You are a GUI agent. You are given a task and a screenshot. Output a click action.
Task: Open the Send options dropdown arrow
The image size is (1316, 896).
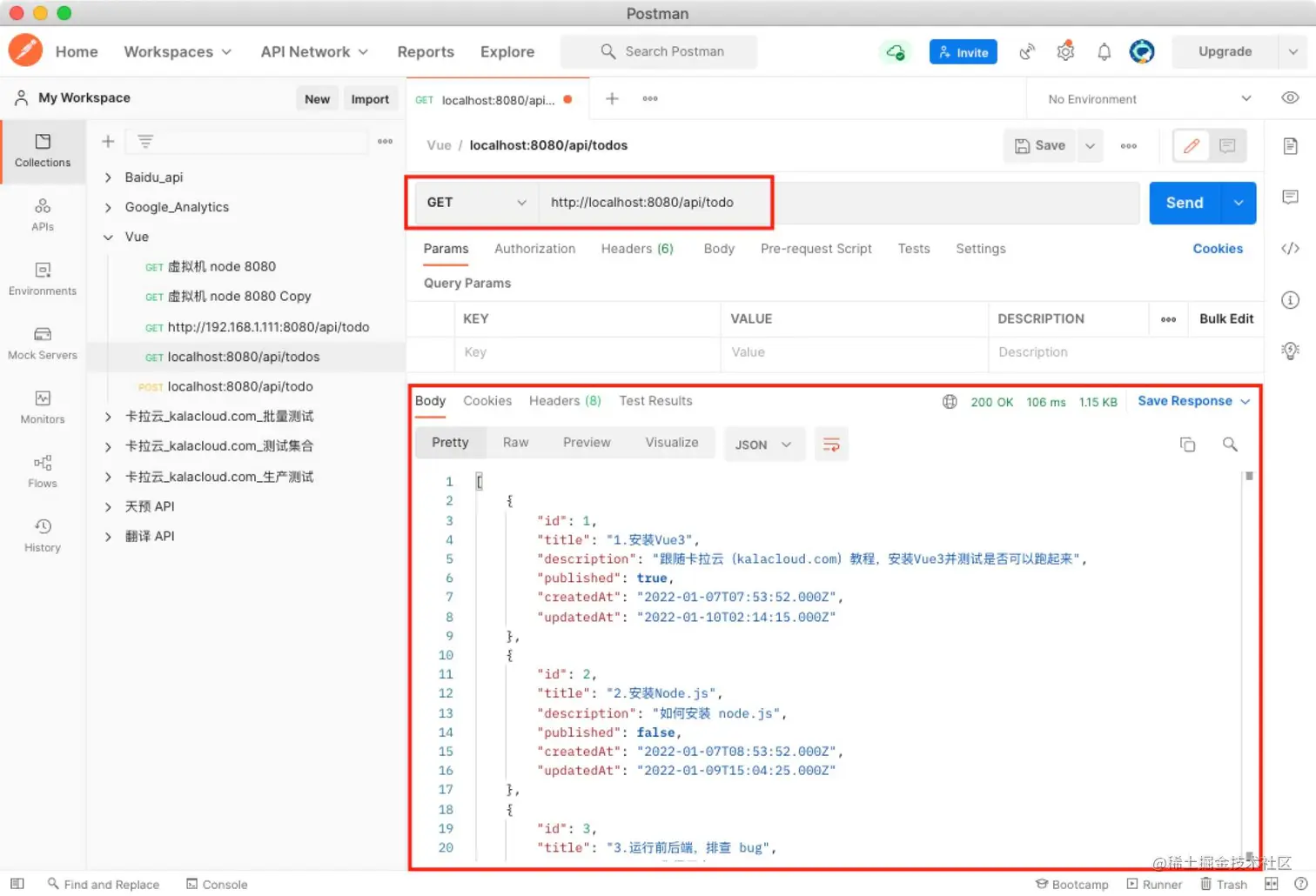[1239, 203]
